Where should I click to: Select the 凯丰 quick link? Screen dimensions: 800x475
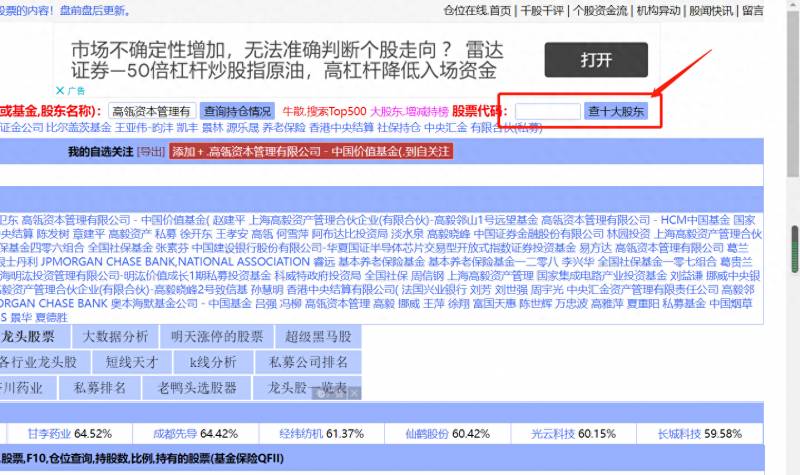coord(187,128)
